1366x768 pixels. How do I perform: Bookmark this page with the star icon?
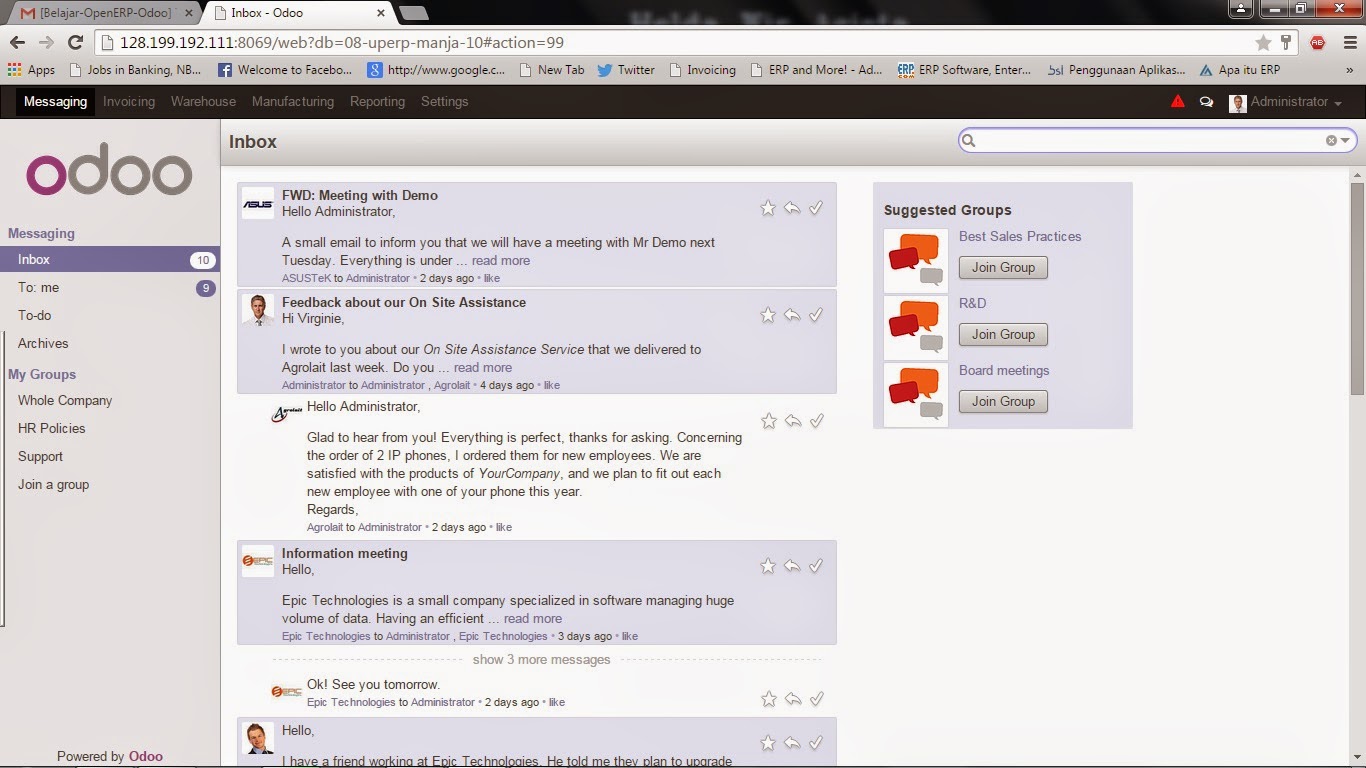click(1263, 43)
